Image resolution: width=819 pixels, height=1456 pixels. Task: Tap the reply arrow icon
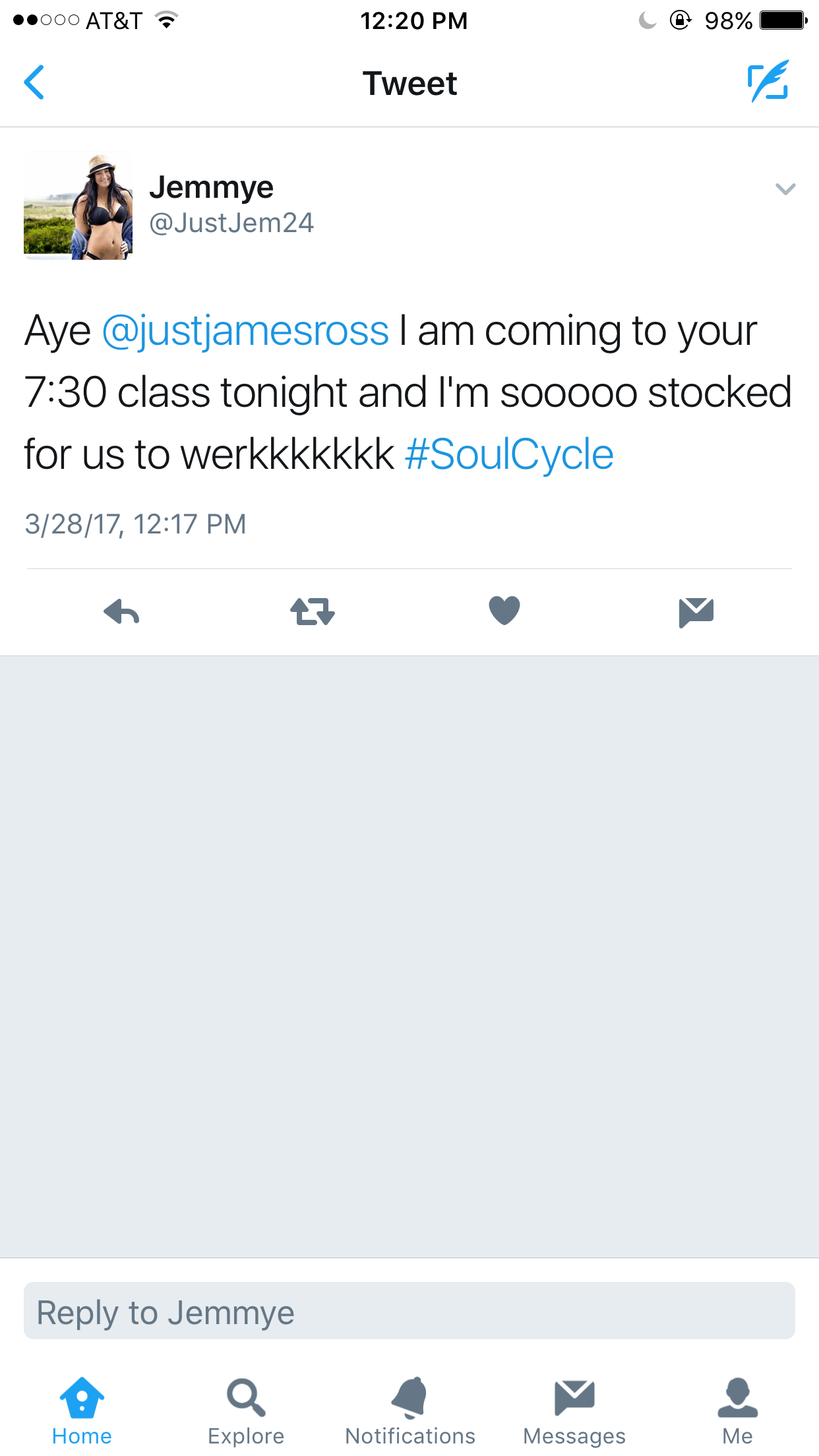coord(122,611)
